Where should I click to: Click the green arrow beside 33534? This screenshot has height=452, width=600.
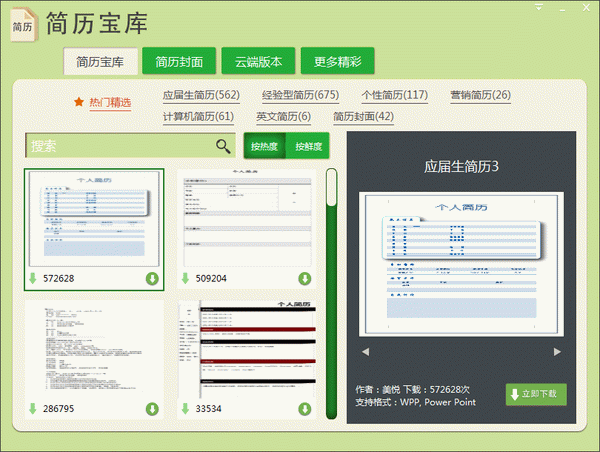pos(185,408)
